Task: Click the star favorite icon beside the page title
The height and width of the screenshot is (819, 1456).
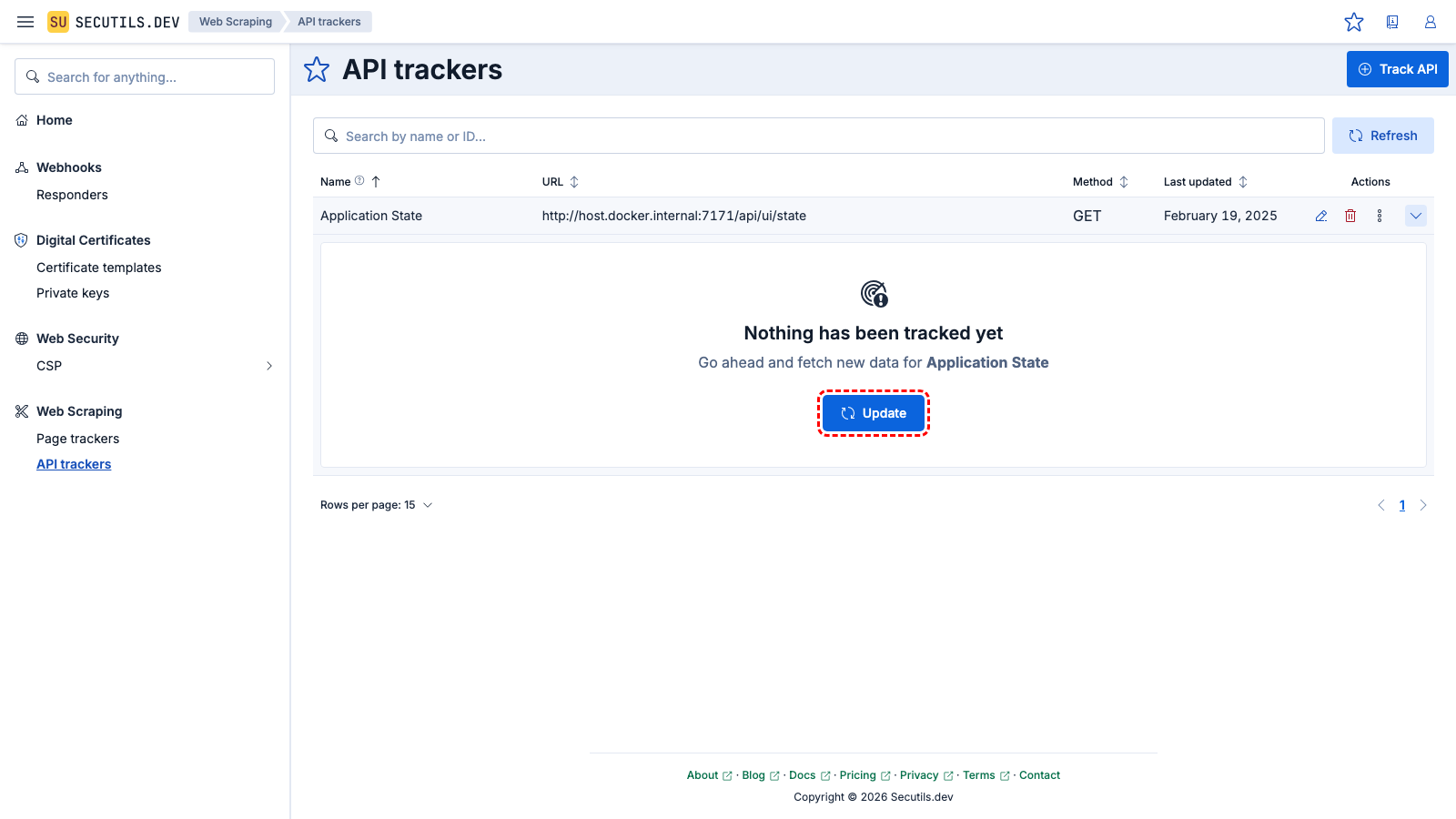Action: coord(317,69)
